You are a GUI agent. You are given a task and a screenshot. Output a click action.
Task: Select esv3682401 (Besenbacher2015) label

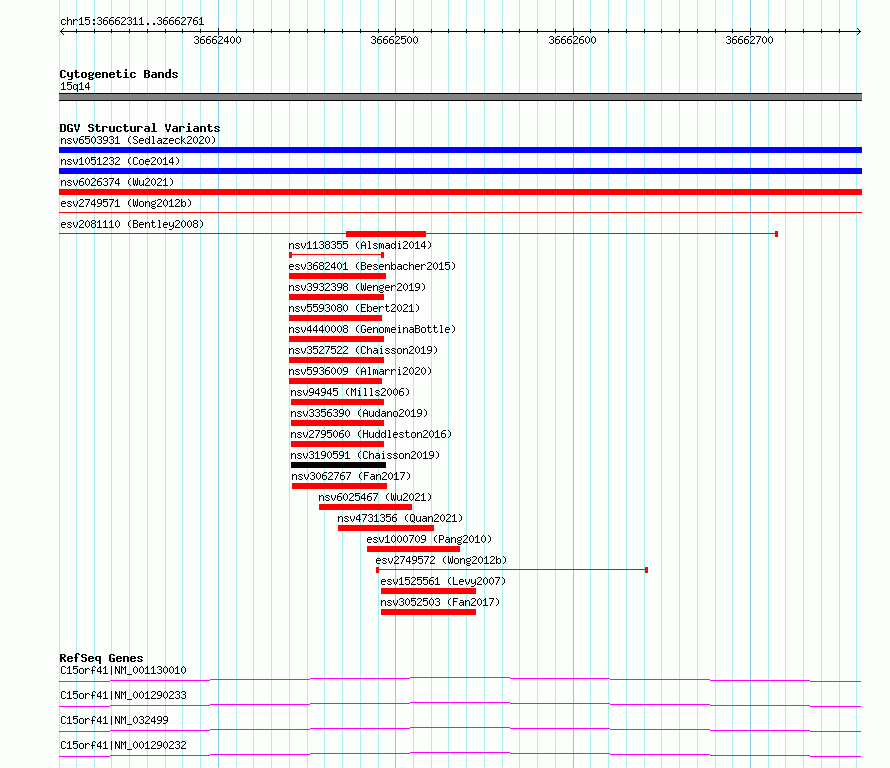[372, 266]
